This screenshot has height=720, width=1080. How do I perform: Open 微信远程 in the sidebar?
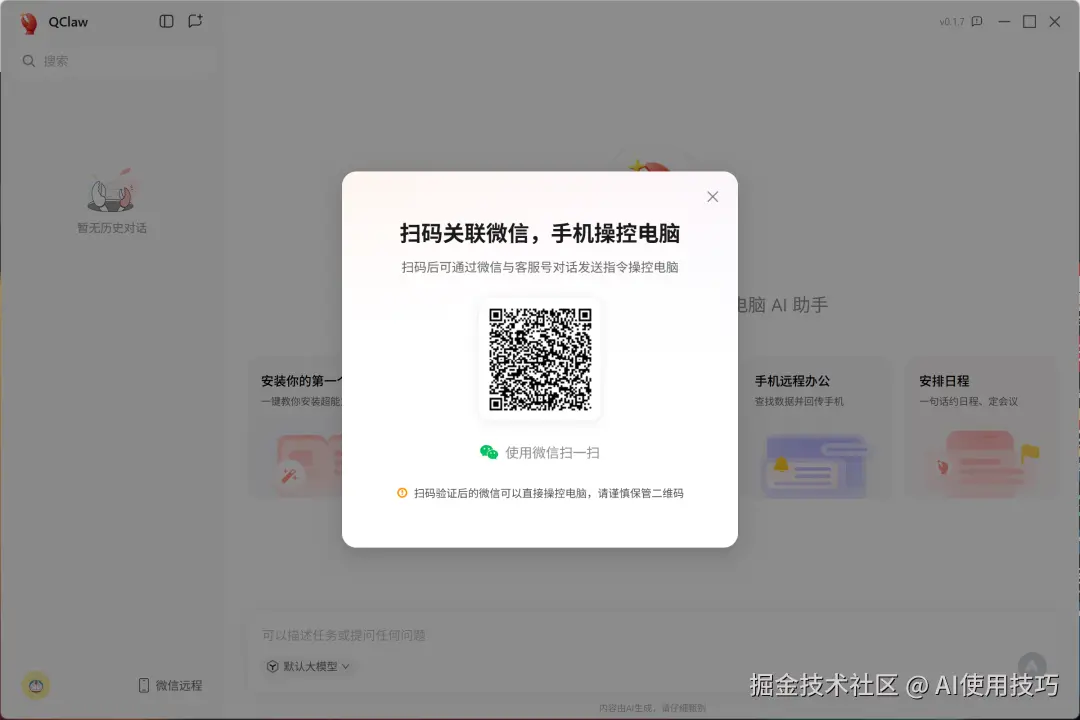coord(170,685)
